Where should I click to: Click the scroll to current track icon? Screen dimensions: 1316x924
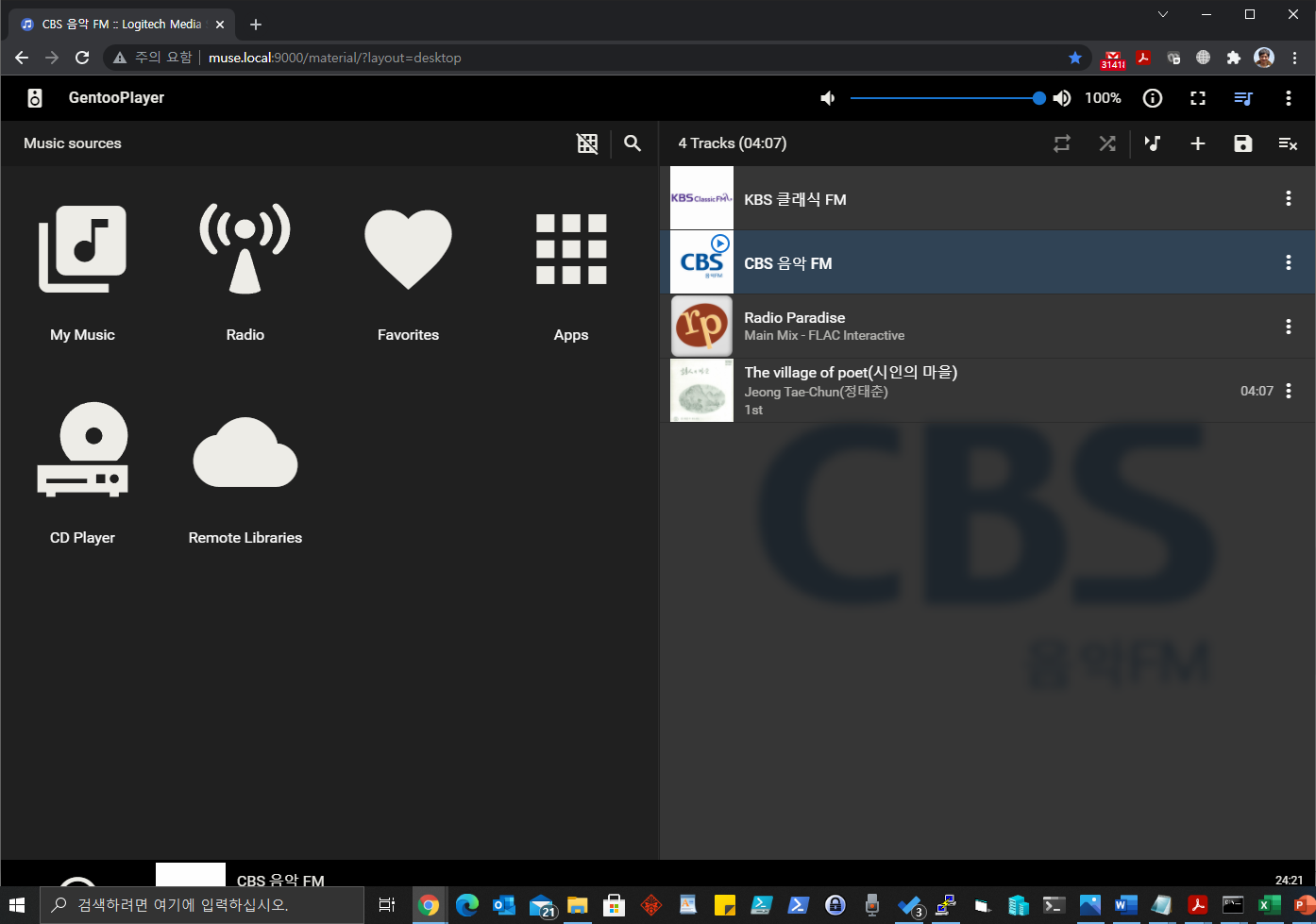coord(1153,143)
